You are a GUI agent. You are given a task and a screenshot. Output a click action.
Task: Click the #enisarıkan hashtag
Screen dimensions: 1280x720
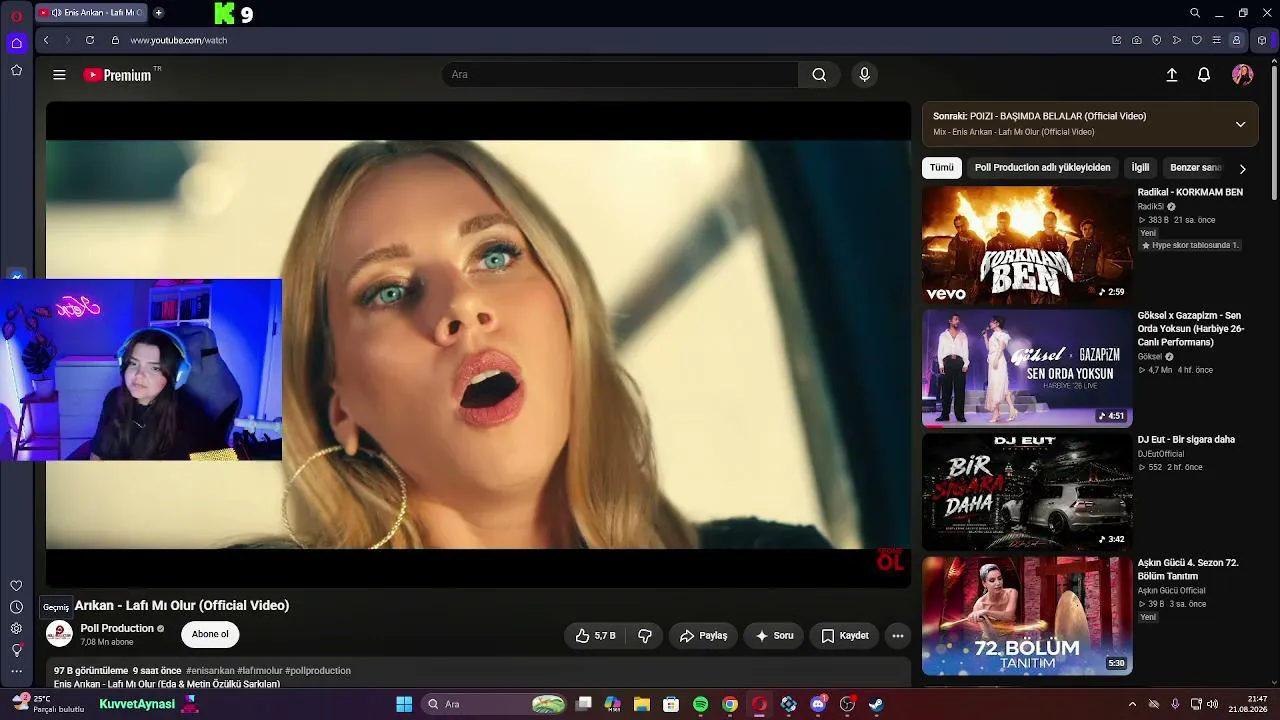click(x=210, y=671)
